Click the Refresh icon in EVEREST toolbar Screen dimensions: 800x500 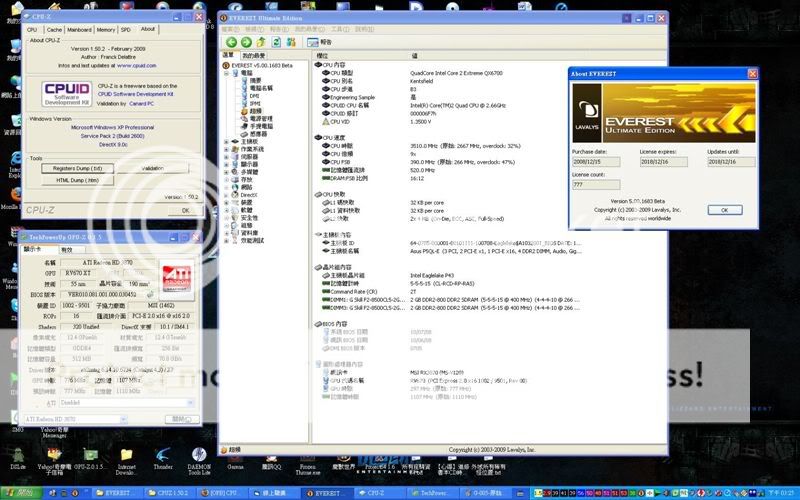[x=277, y=42]
